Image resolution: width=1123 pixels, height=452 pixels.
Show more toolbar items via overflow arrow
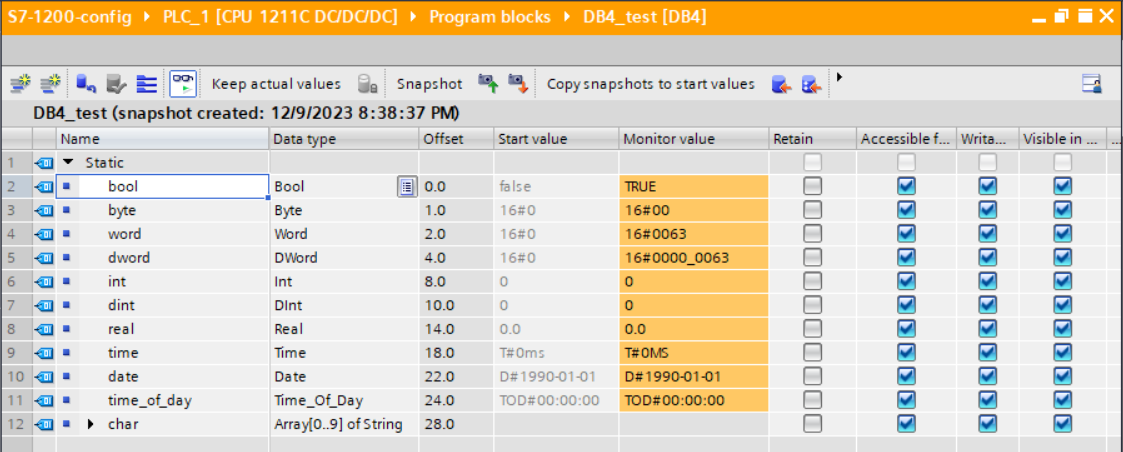pos(840,78)
